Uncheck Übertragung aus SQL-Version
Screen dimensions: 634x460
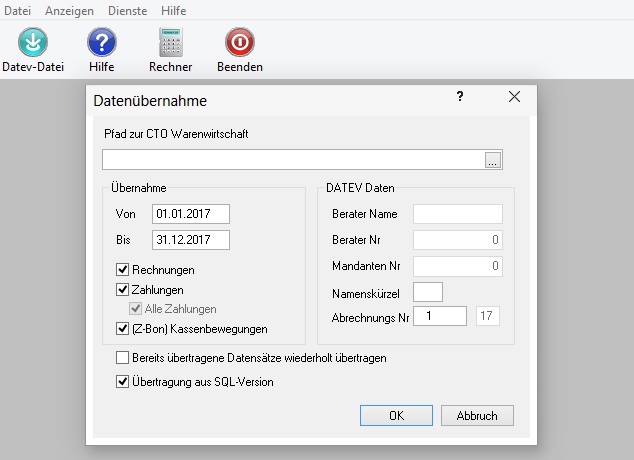click(123, 381)
